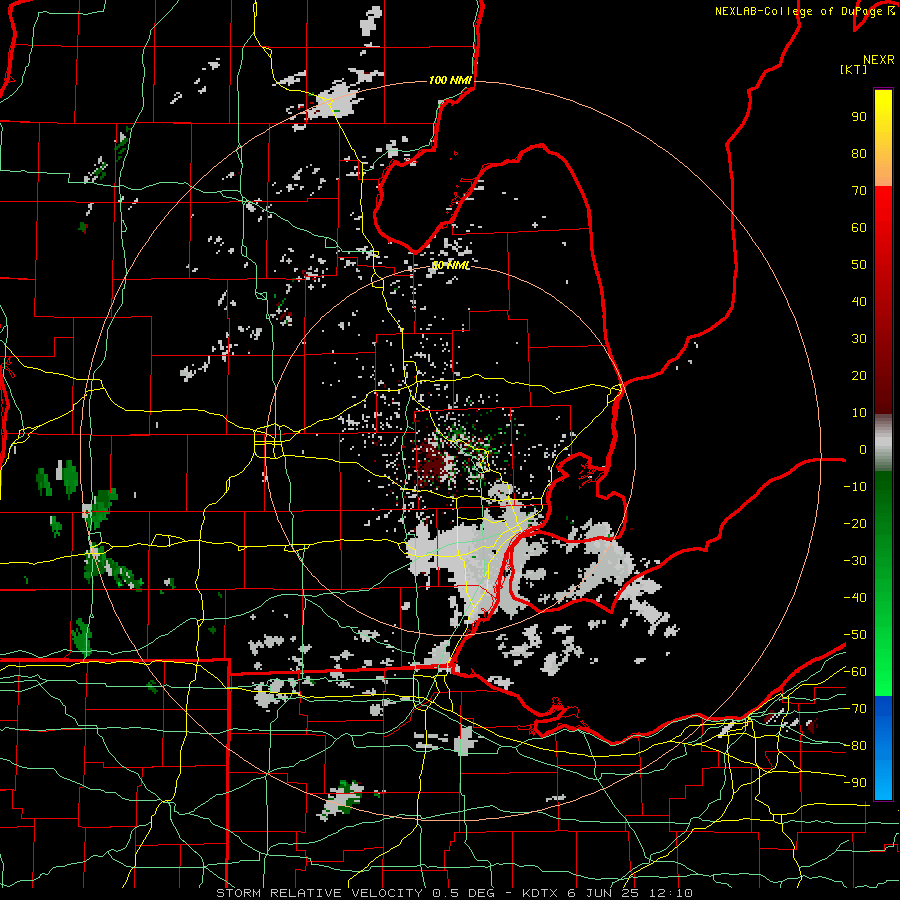
Task: Click the -10 scale label
Action: (855, 487)
